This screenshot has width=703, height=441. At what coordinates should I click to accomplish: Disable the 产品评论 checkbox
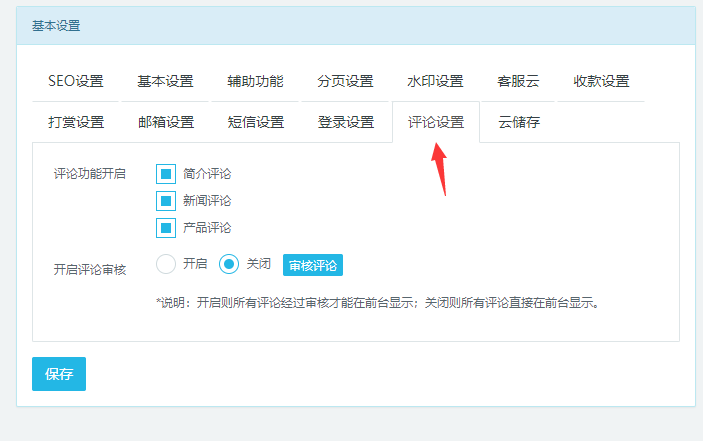tap(166, 228)
